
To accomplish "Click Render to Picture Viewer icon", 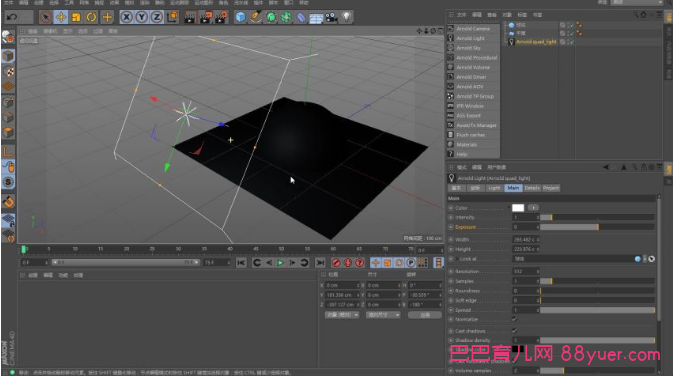I will click(x=205, y=17).
